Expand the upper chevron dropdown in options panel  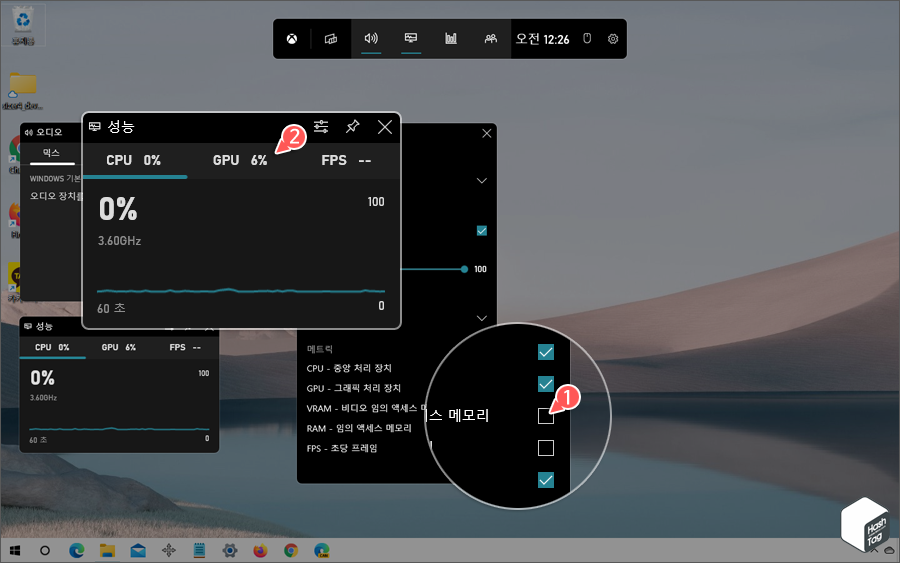point(482,181)
